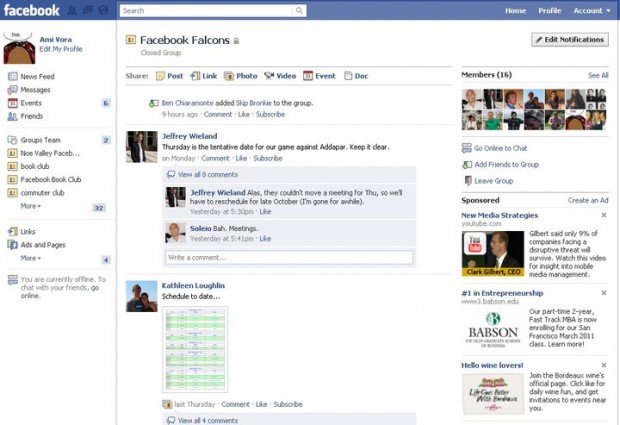The height and width of the screenshot is (425, 620).
Task: Dismiss the Babson Entrepreneurship ad
Action: (x=603, y=293)
